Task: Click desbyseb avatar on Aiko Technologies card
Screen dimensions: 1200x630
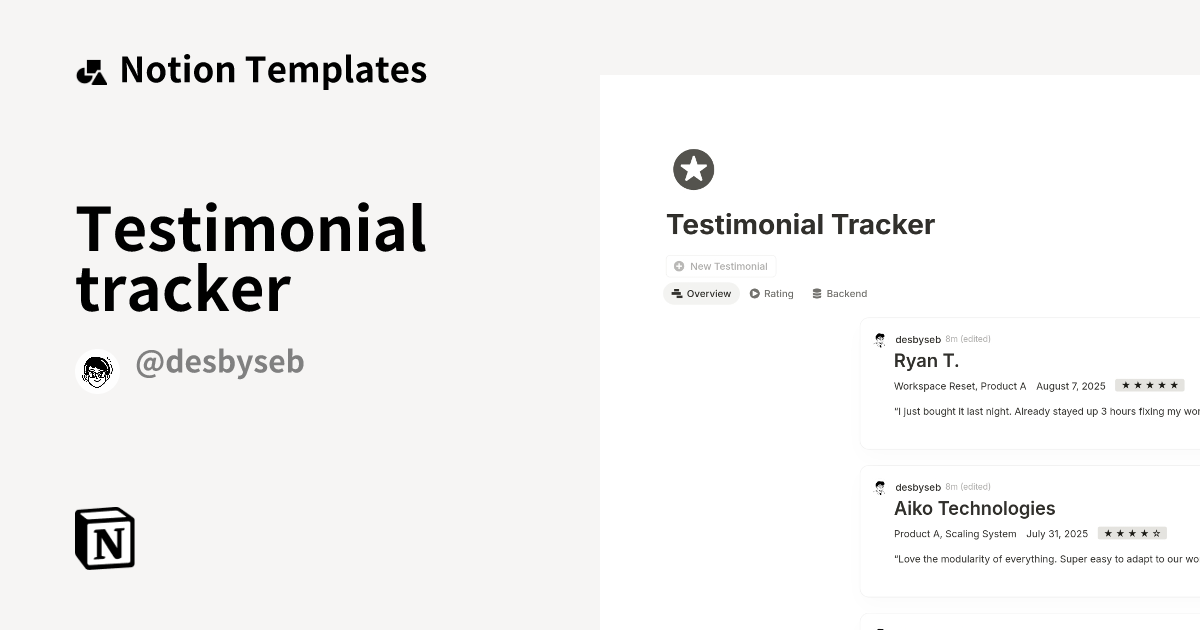Action: click(x=880, y=487)
